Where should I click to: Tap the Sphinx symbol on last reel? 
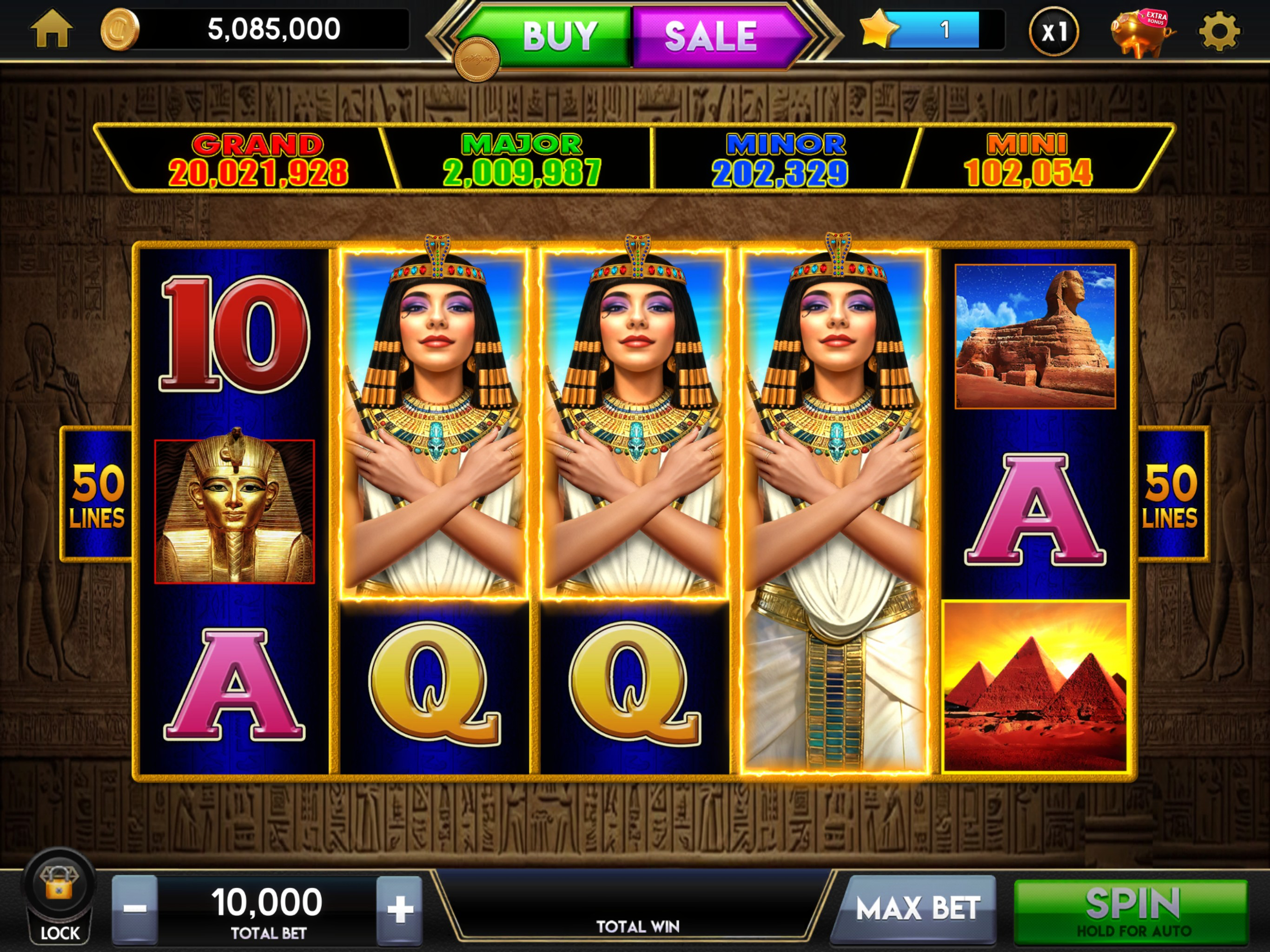(x=1035, y=337)
